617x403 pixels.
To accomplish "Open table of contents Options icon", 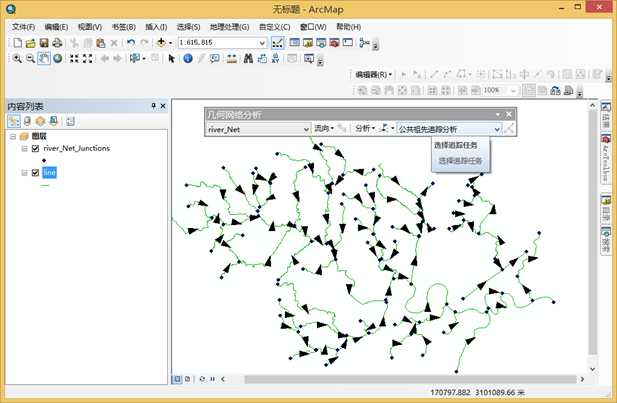I will click(x=70, y=121).
